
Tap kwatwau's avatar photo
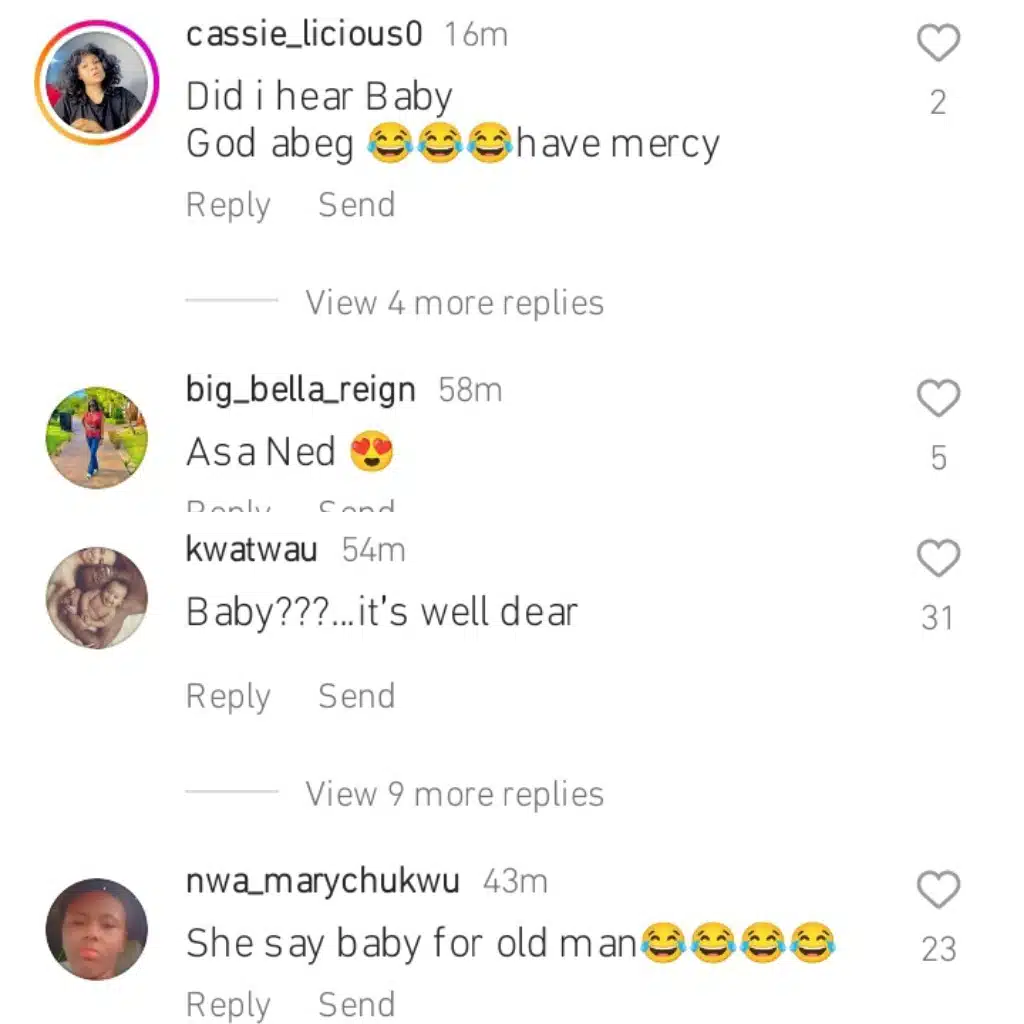(x=97, y=597)
